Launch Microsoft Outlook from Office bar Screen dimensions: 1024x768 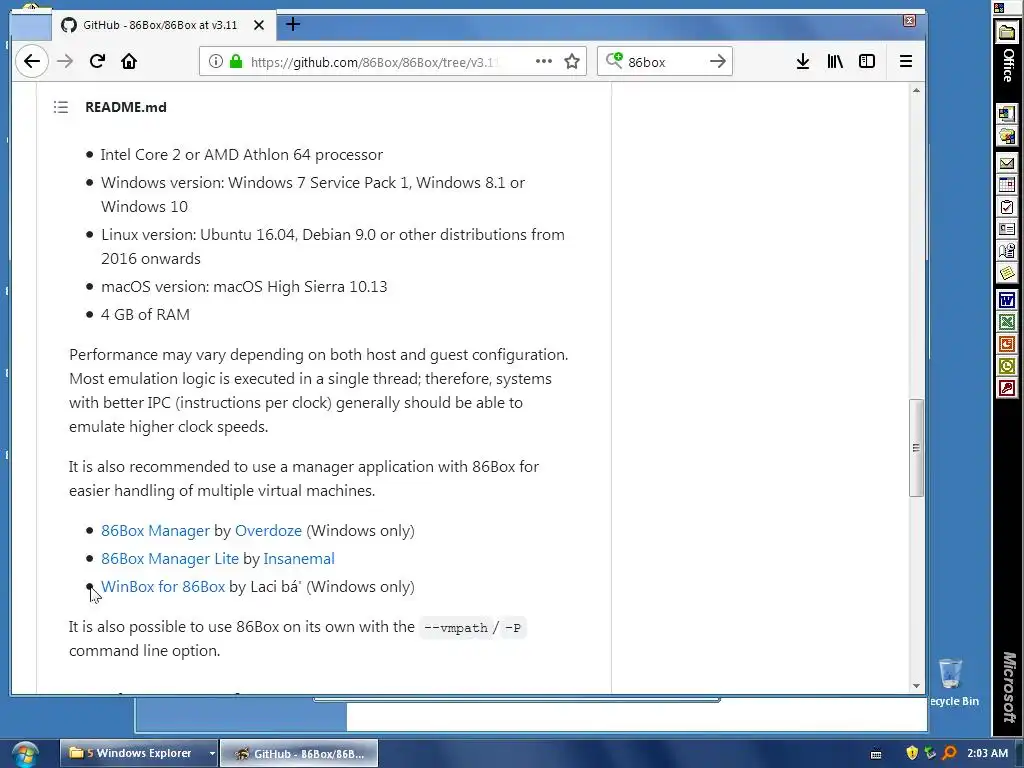point(1006,366)
